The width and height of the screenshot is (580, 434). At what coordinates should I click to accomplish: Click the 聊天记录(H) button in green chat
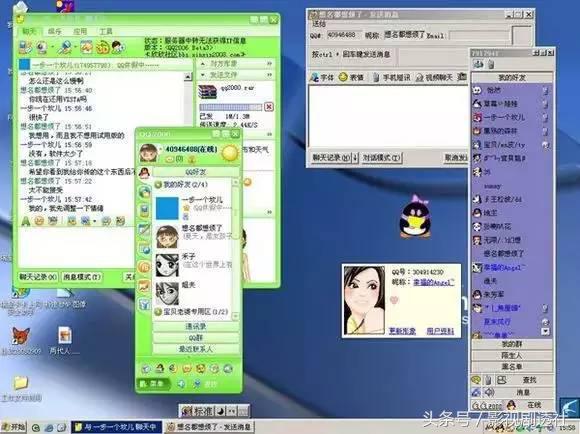click(38, 277)
